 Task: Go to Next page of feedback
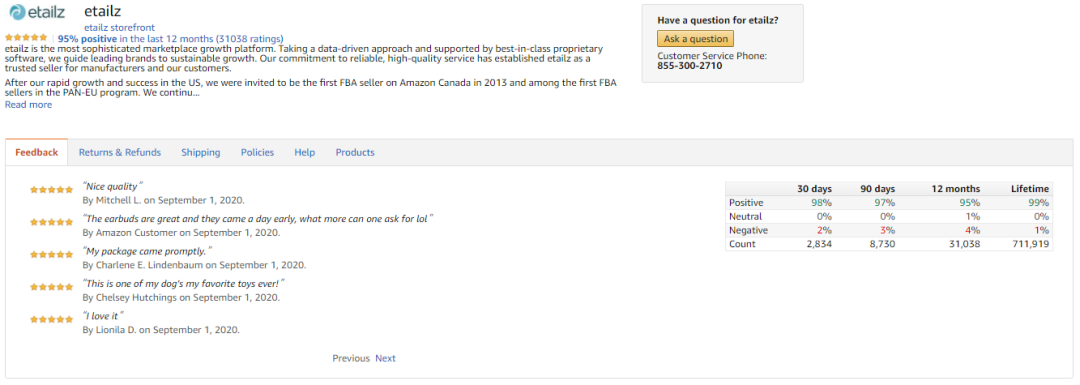click(x=386, y=358)
